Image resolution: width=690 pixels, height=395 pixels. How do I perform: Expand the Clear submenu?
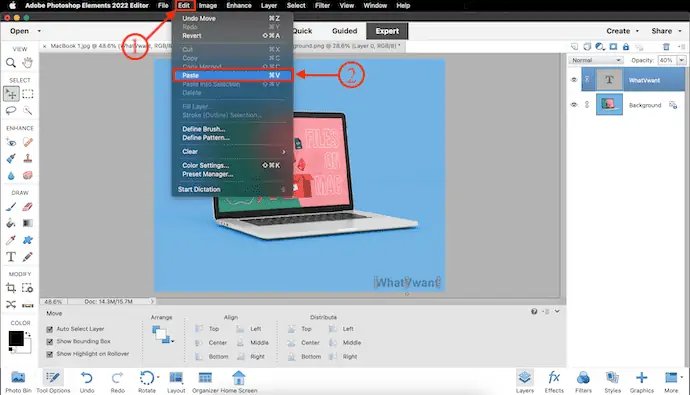(x=233, y=151)
